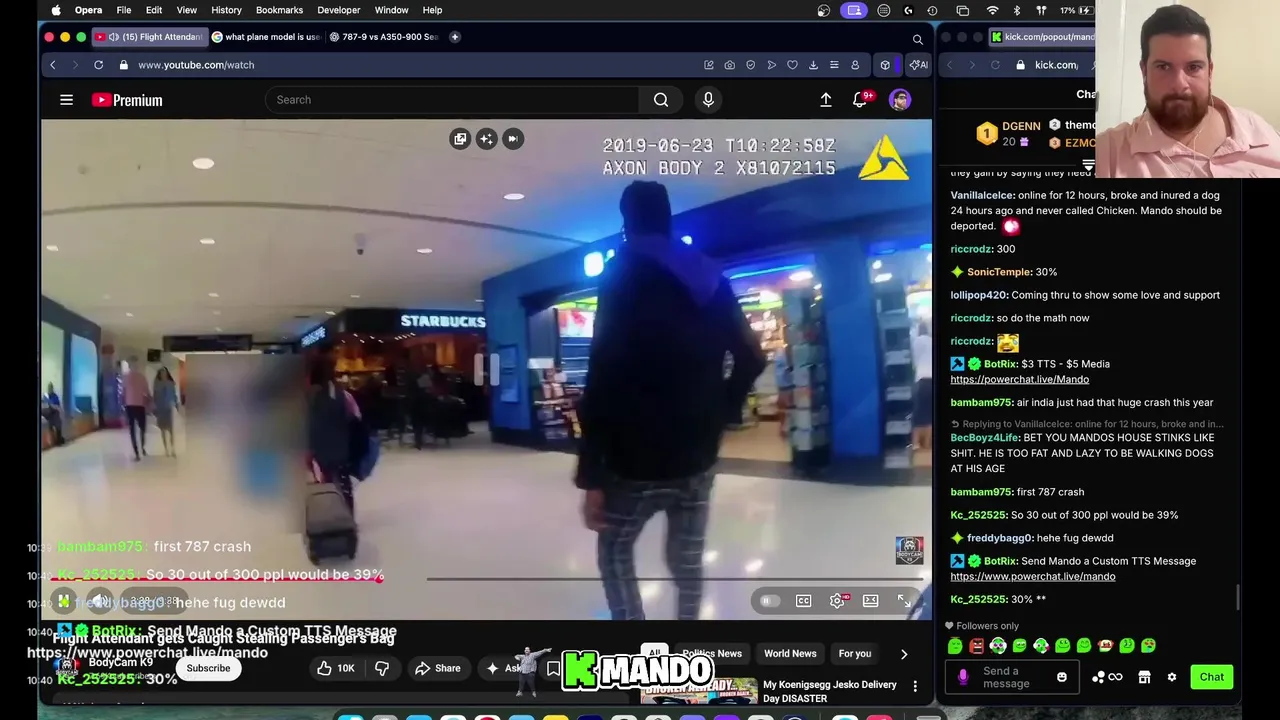Open Opera AI assistant button
Viewport: 1280px width, 720px height.
(917, 65)
